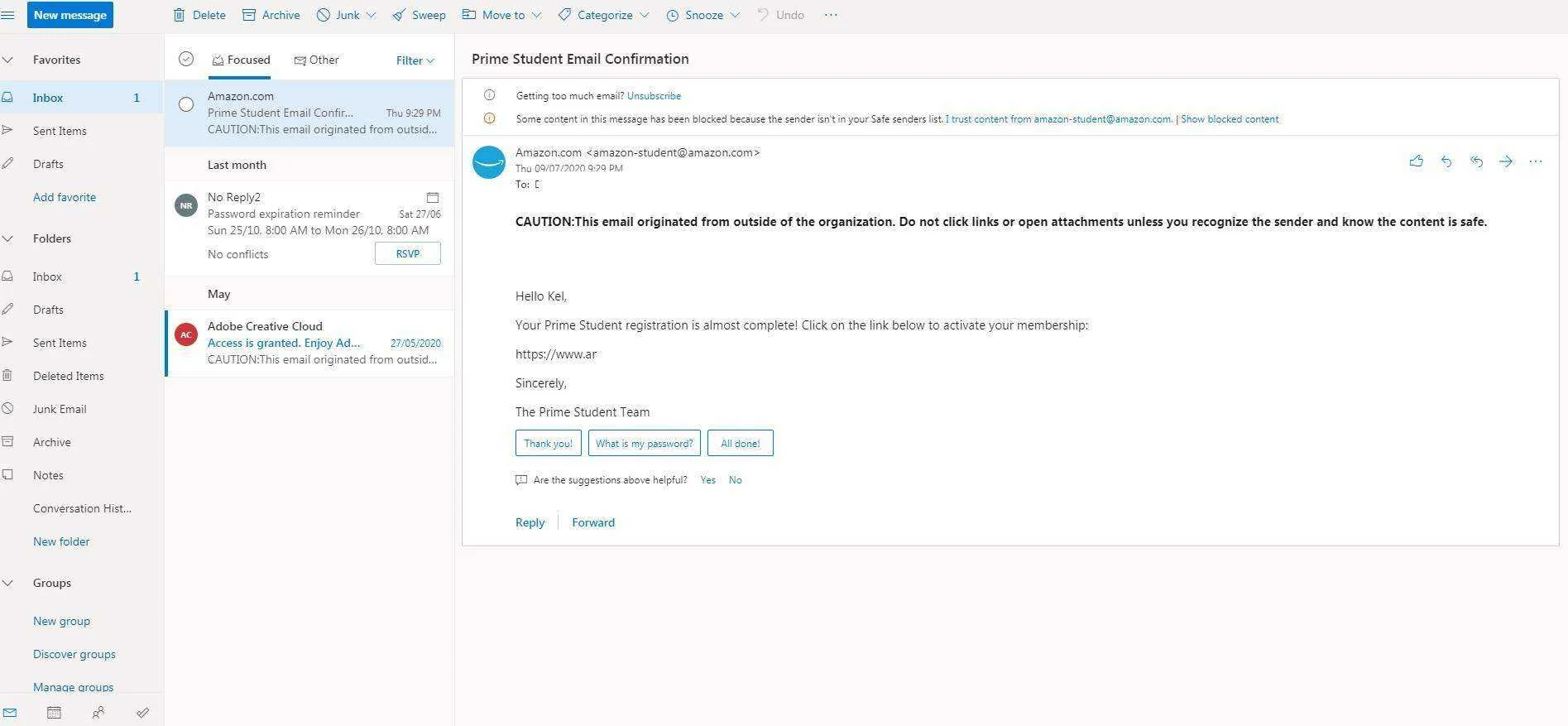Mark message as Junk
Image resolution: width=1568 pixels, height=726 pixels.
338,15
